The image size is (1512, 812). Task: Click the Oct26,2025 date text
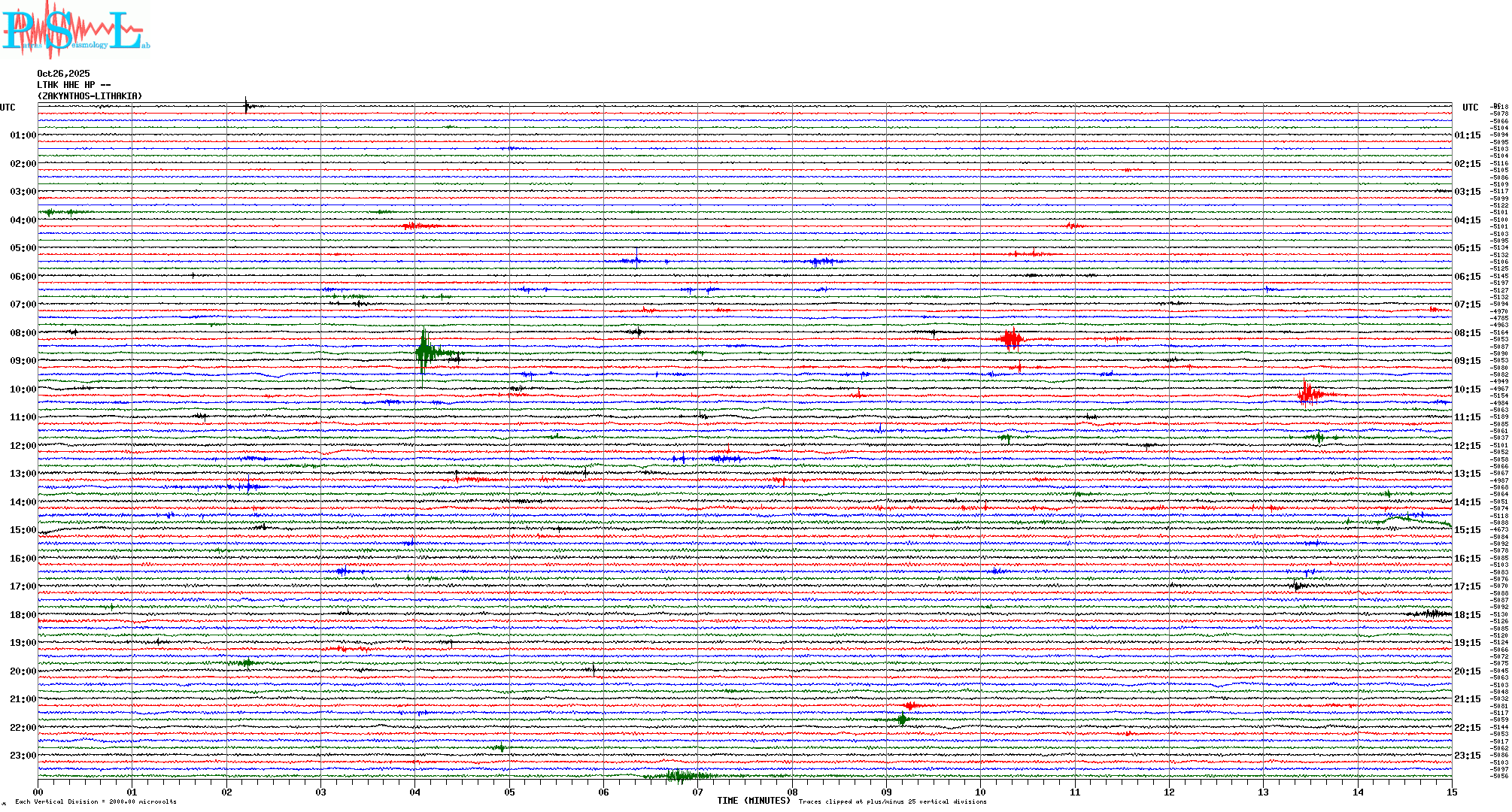pos(63,74)
